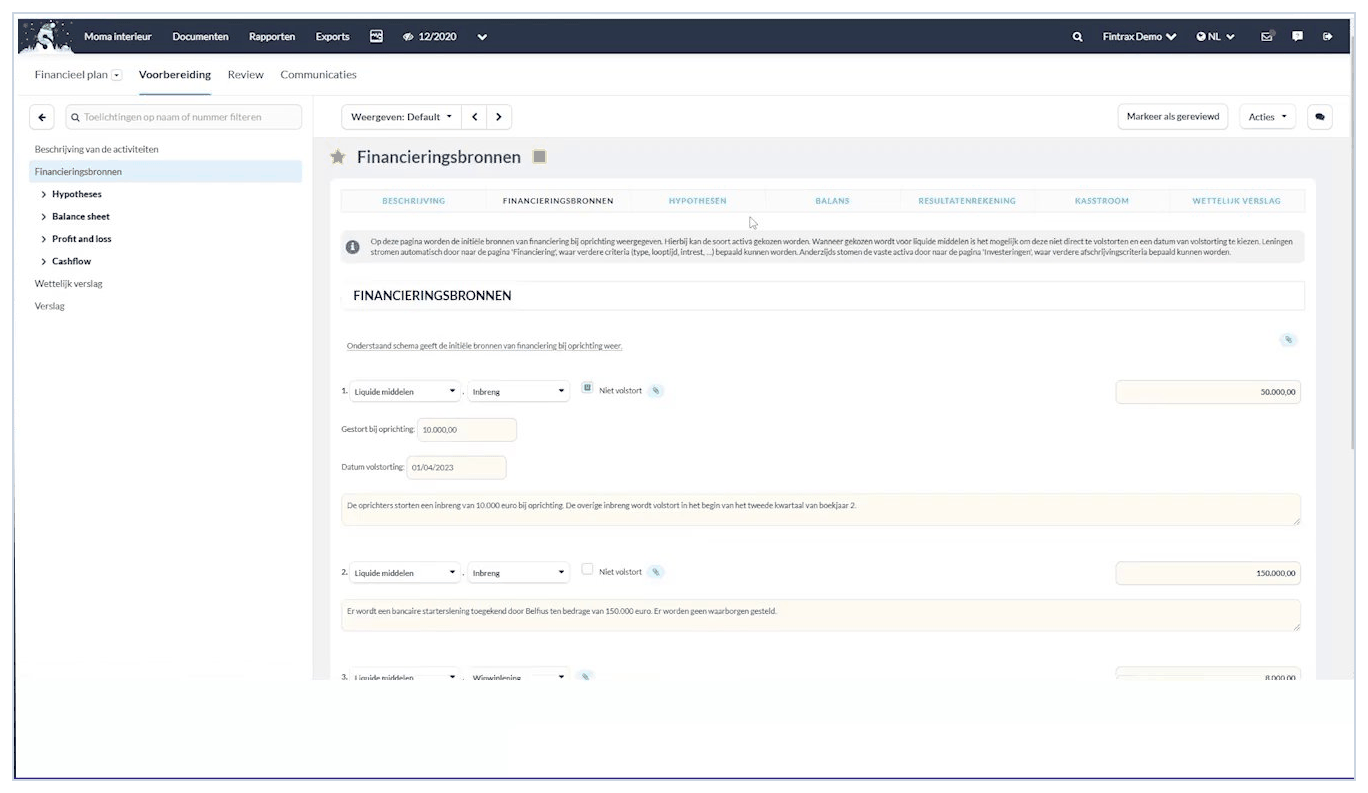The width and height of the screenshot is (1368, 793).
Task: Click the eye icon before period 12/2020
Action: (x=408, y=37)
